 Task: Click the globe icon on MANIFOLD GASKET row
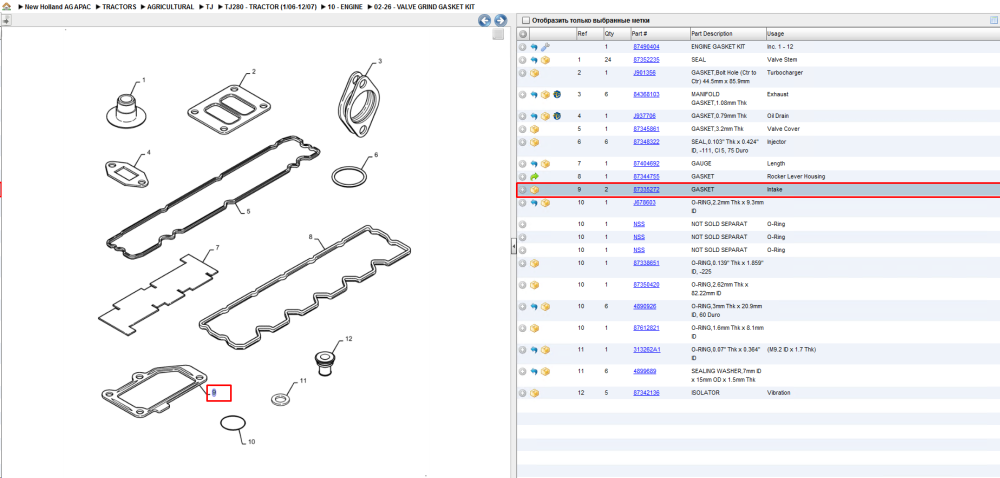[557, 95]
